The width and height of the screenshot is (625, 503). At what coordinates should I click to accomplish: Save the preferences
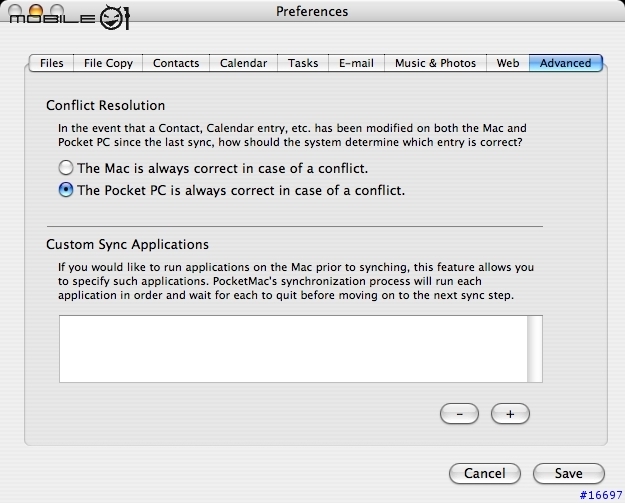tap(569, 474)
